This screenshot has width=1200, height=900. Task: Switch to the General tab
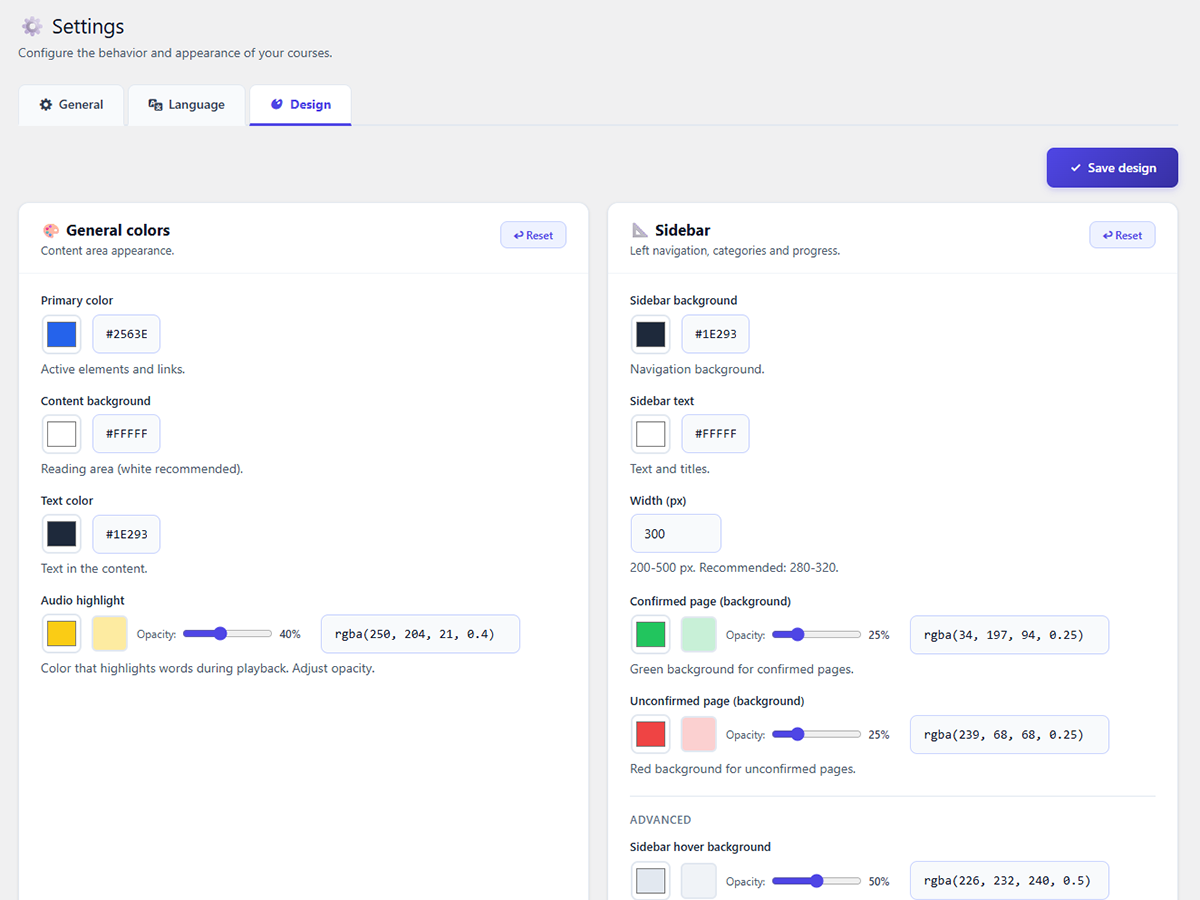(x=71, y=105)
